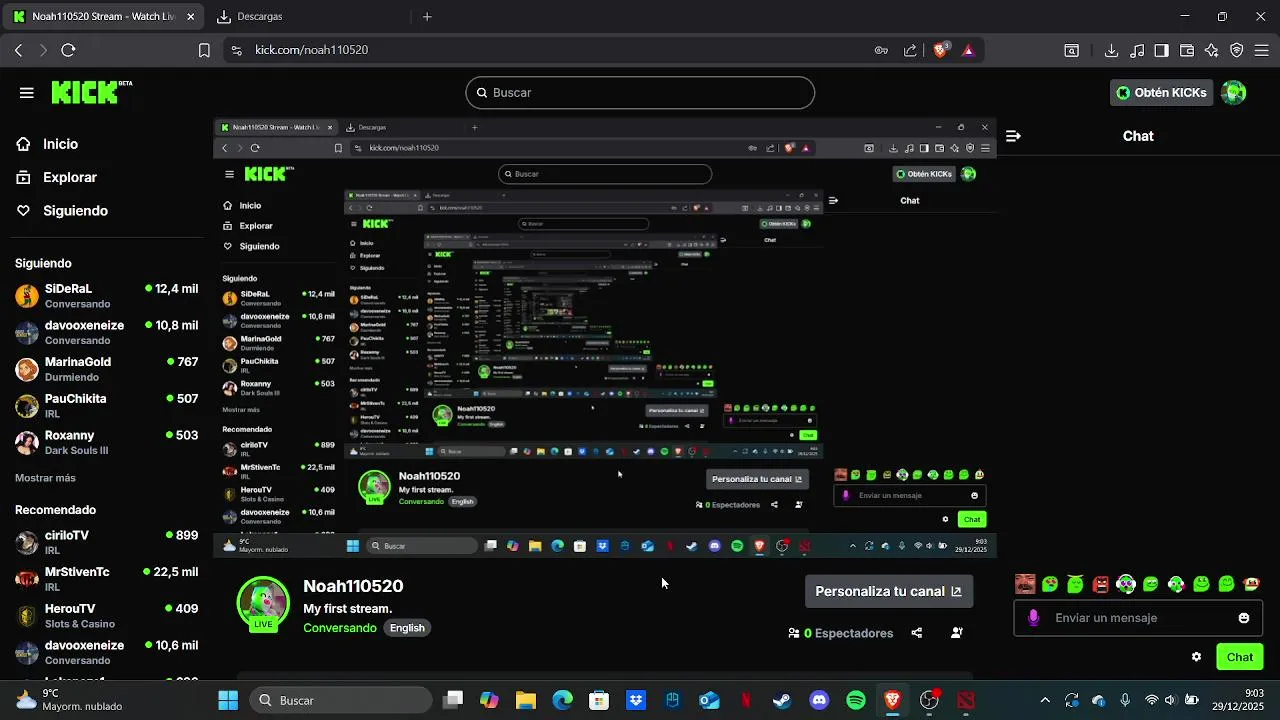Focus the Buscar search field
The width and height of the screenshot is (1280, 720).
640,93
